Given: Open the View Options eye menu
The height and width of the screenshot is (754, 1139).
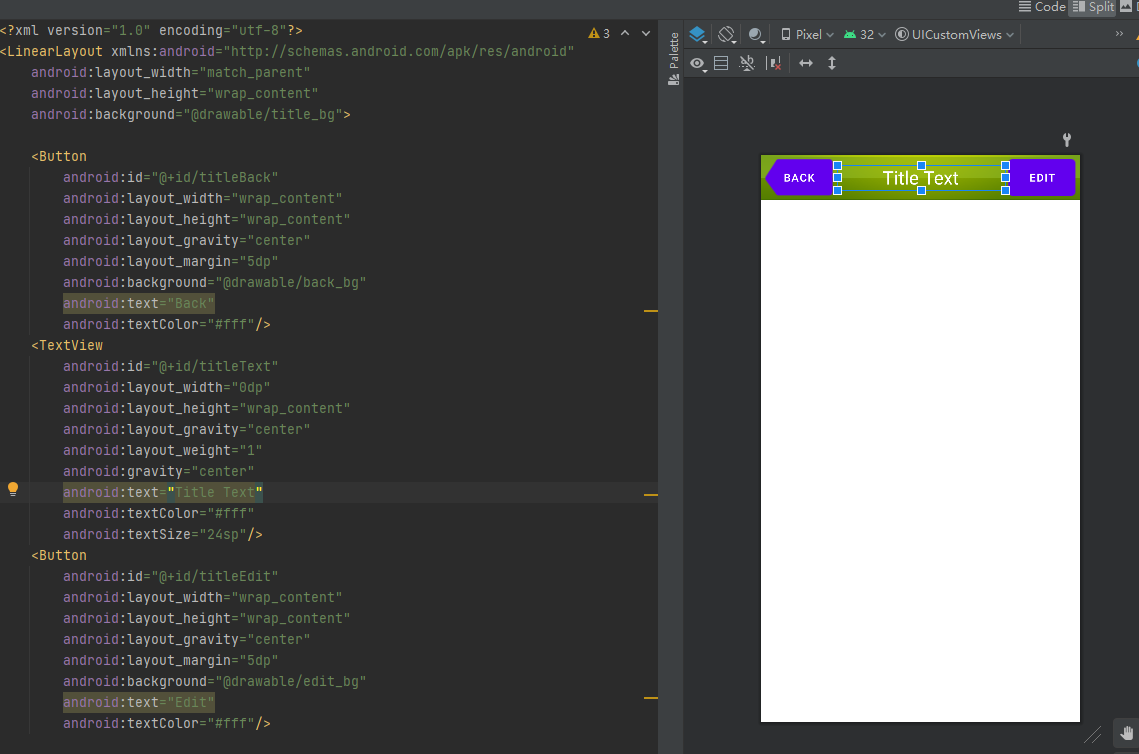Looking at the screenshot, I should tap(698, 64).
